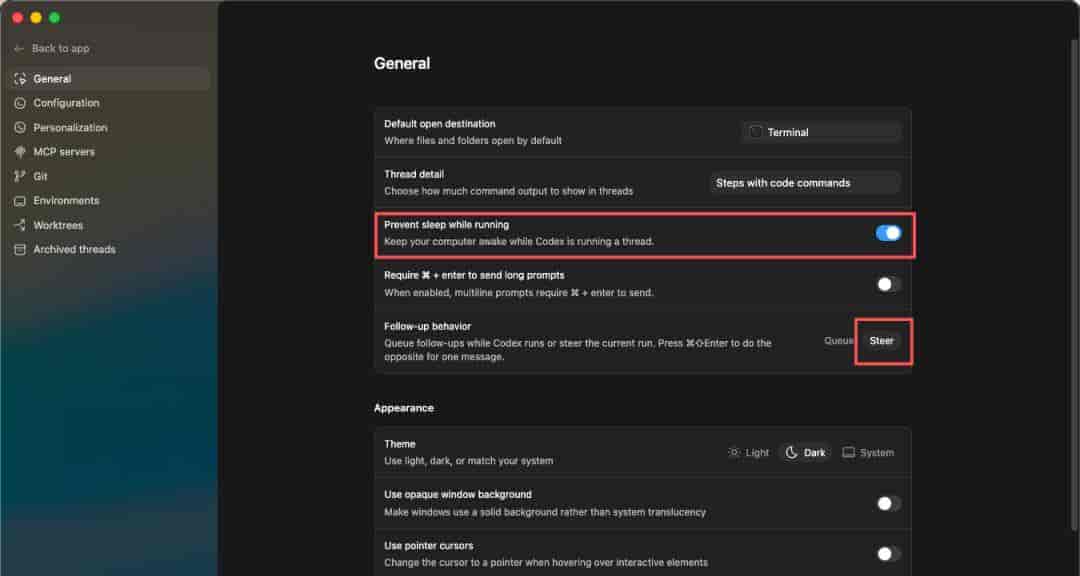
Task: Open the Archived threads section
Action: pyautogui.click(x=110, y=249)
